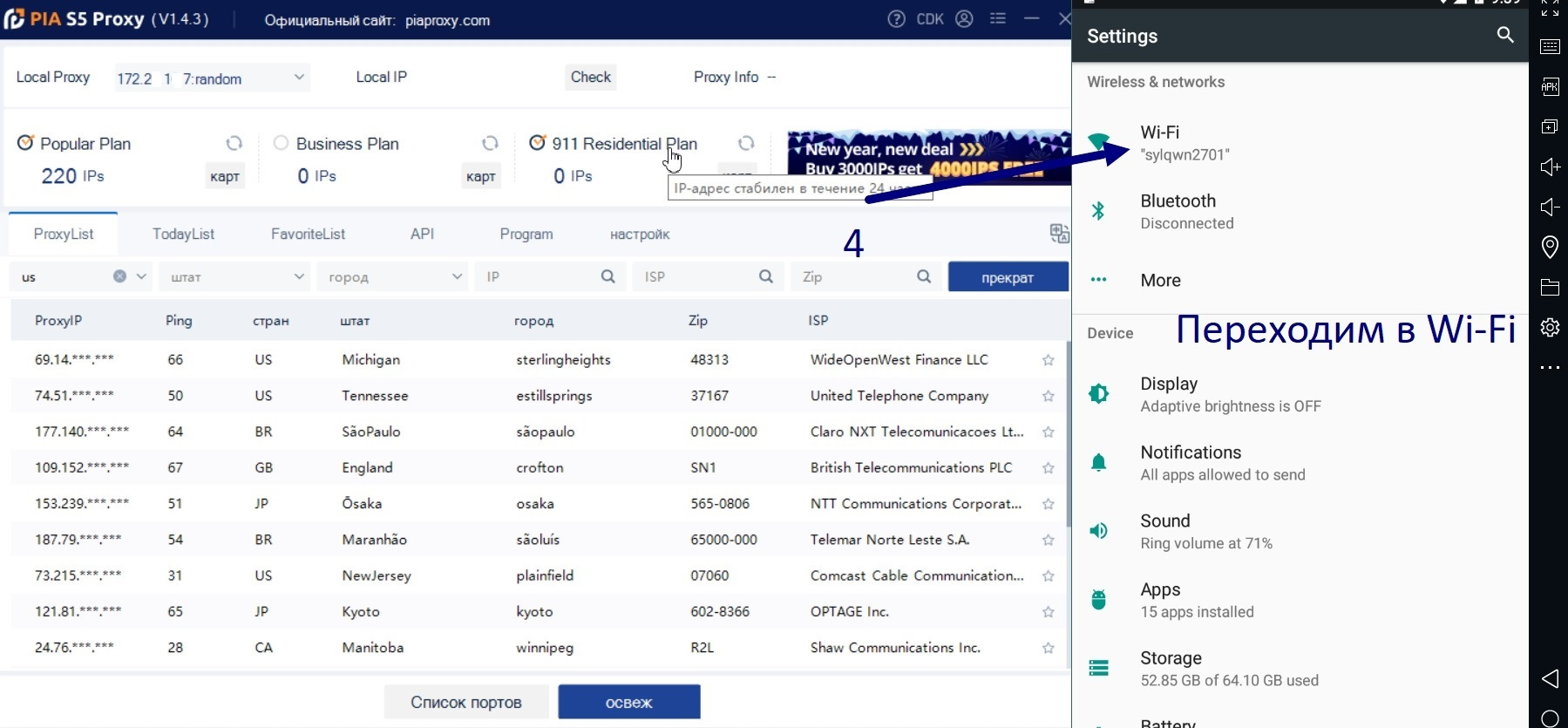
Task: Open emulator keyboard mapping icon
Action: click(x=1550, y=46)
